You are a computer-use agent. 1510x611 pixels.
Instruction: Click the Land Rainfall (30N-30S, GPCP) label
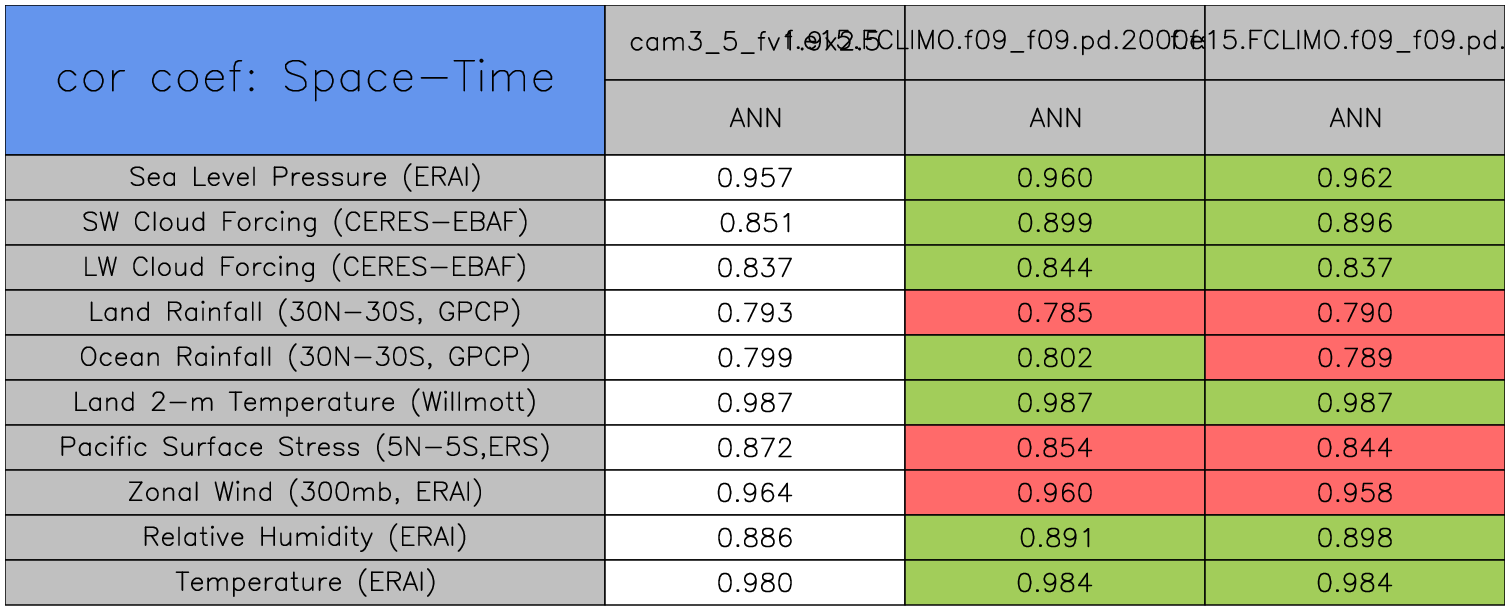305,313
